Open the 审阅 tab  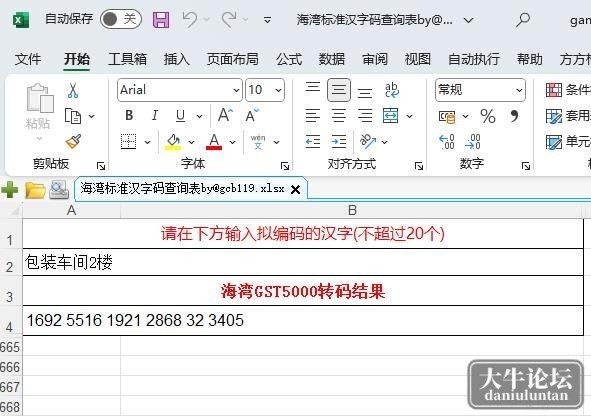pos(375,59)
